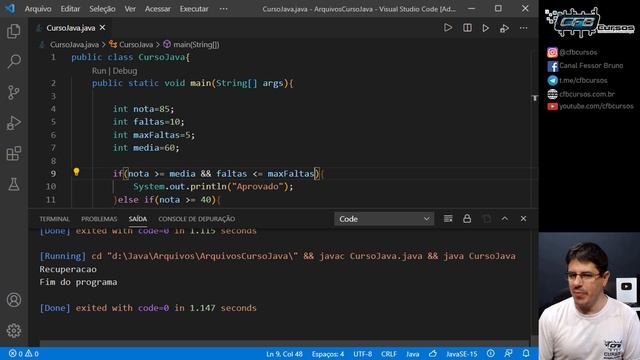The height and width of the screenshot is (360, 640).
Task: Open the Search view in activity bar
Action: (14, 62)
